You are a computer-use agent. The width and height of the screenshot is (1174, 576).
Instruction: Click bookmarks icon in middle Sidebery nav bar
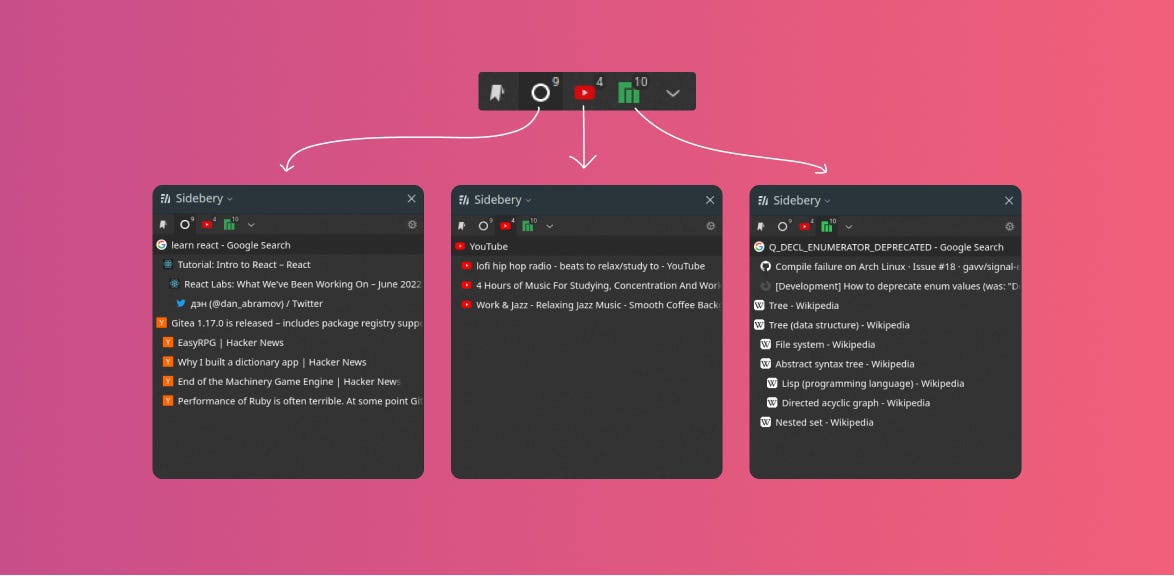[x=461, y=225]
